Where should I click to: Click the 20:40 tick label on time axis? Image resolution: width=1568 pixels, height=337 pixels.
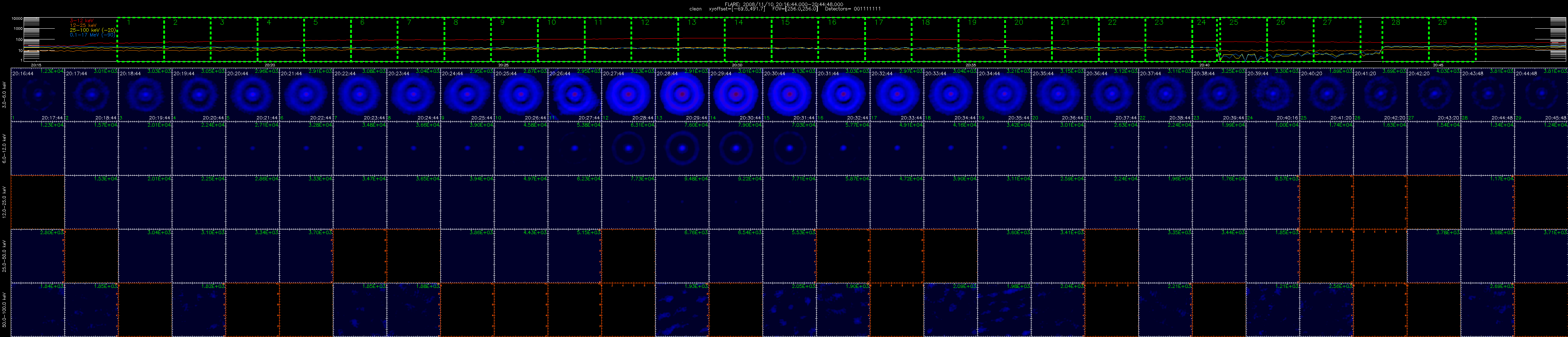(x=1204, y=65)
